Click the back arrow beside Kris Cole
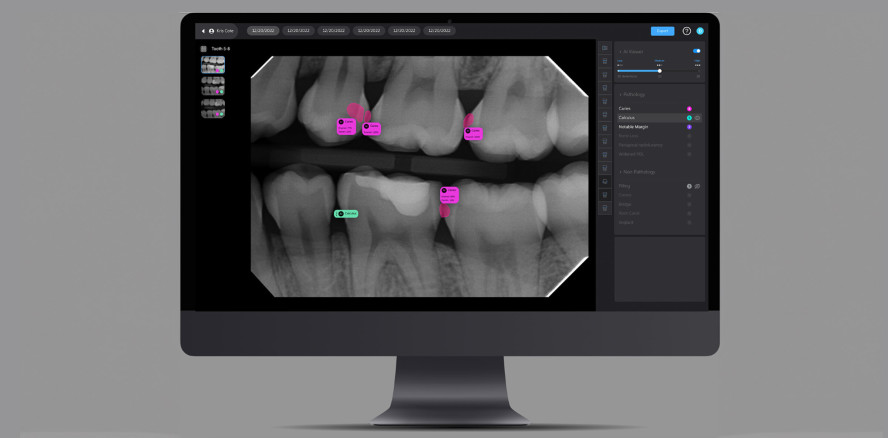 203,31
